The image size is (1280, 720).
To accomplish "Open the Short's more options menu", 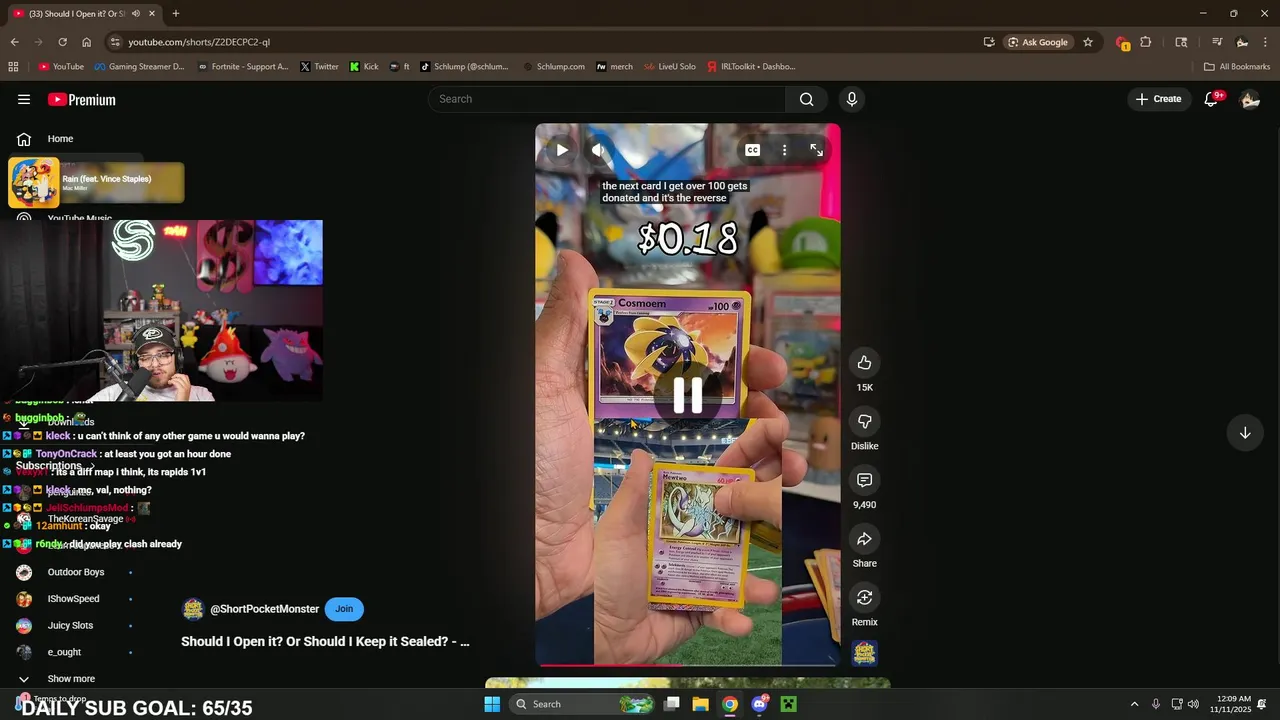I will (785, 150).
